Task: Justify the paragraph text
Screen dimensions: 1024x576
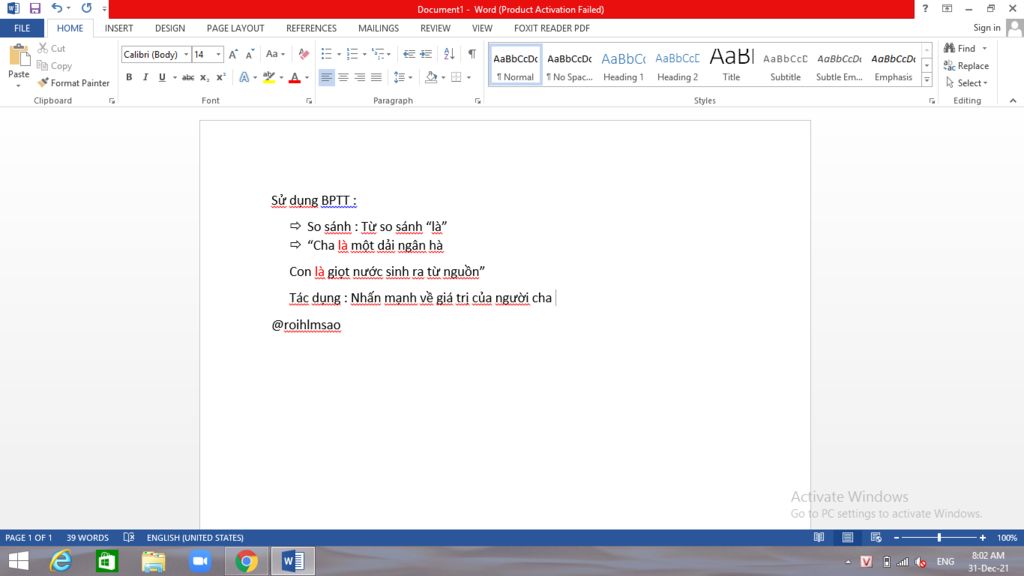Action: click(x=376, y=77)
